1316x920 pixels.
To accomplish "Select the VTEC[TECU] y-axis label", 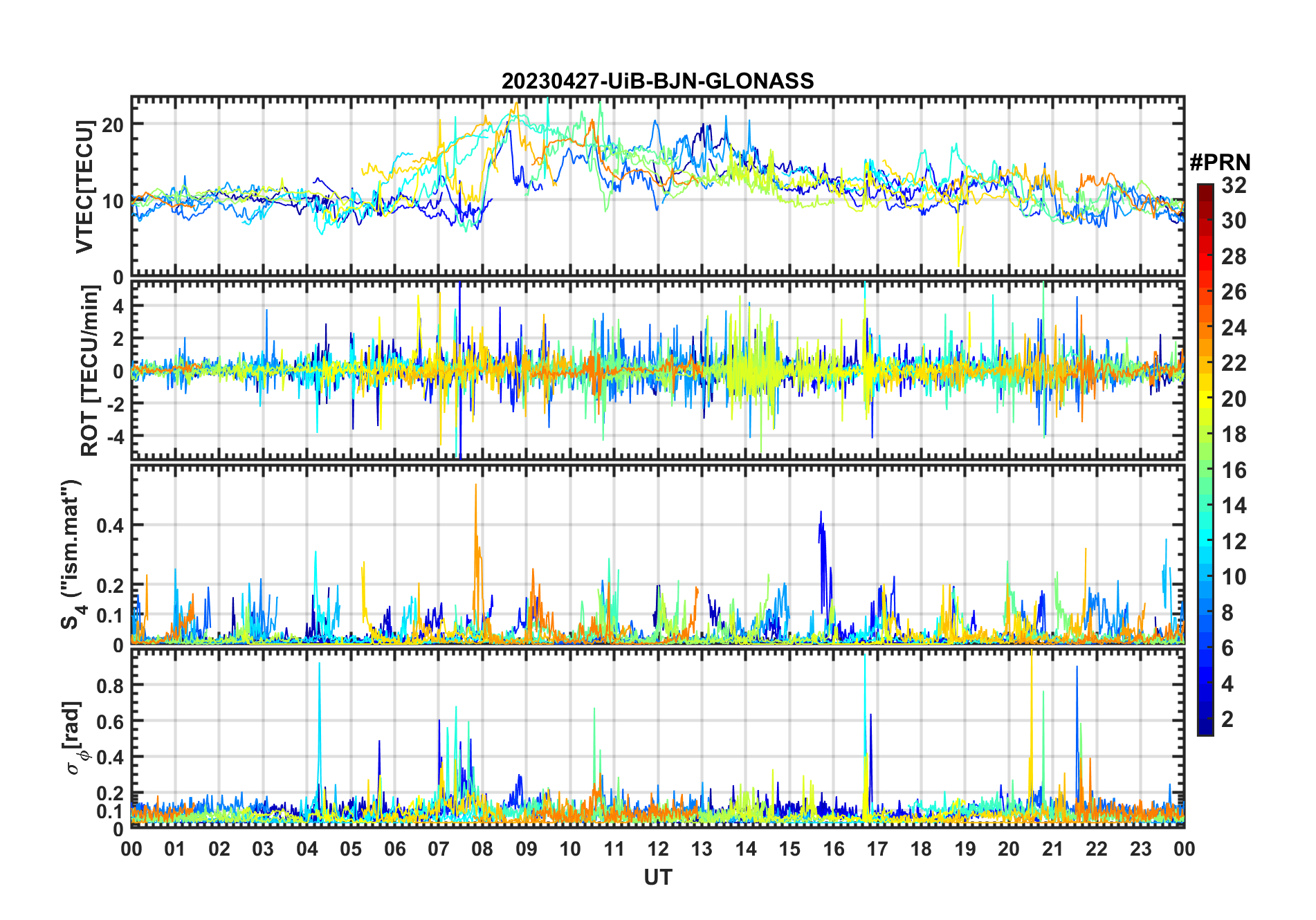I will click(x=84, y=187).
